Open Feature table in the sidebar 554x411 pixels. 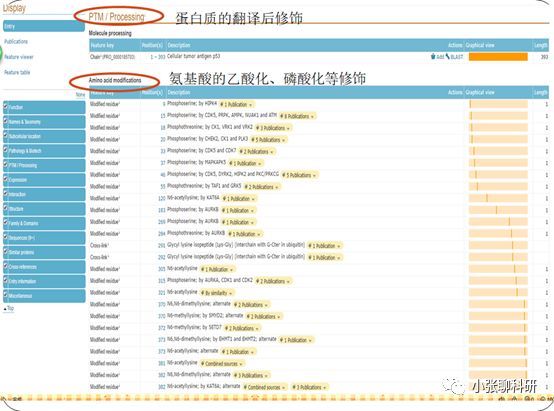click(17, 72)
